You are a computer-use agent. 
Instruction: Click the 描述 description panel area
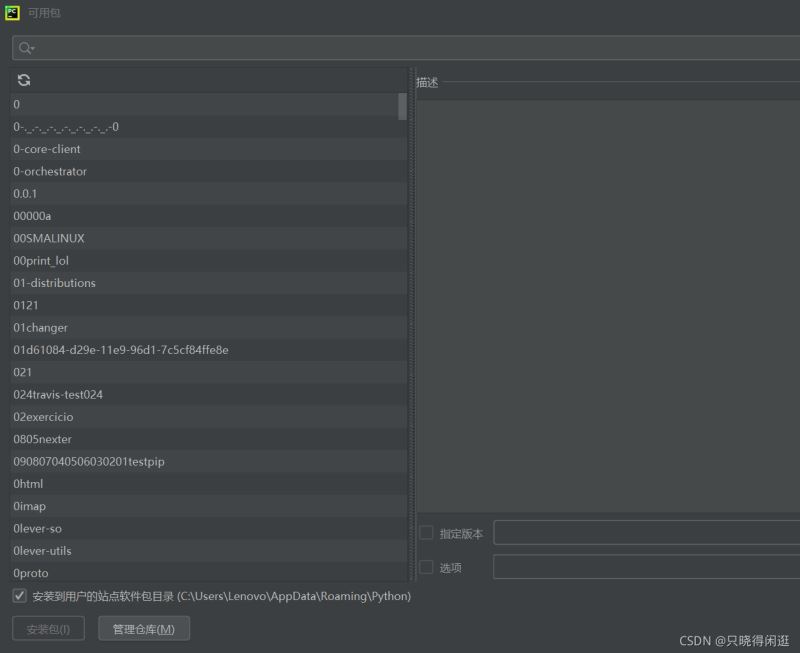pyautogui.click(x=609, y=306)
